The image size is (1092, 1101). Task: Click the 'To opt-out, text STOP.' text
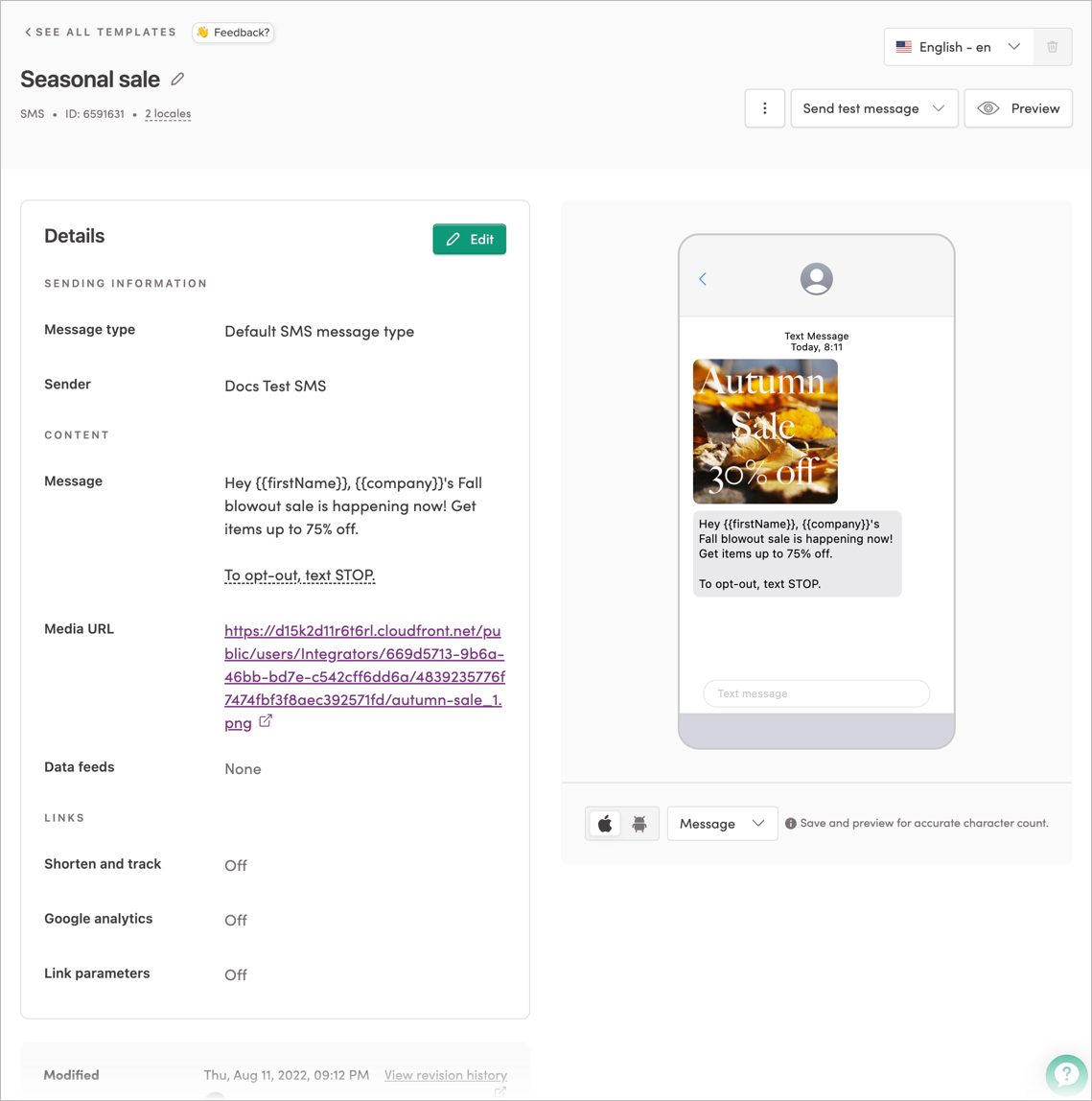pyautogui.click(x=300, y=575)
